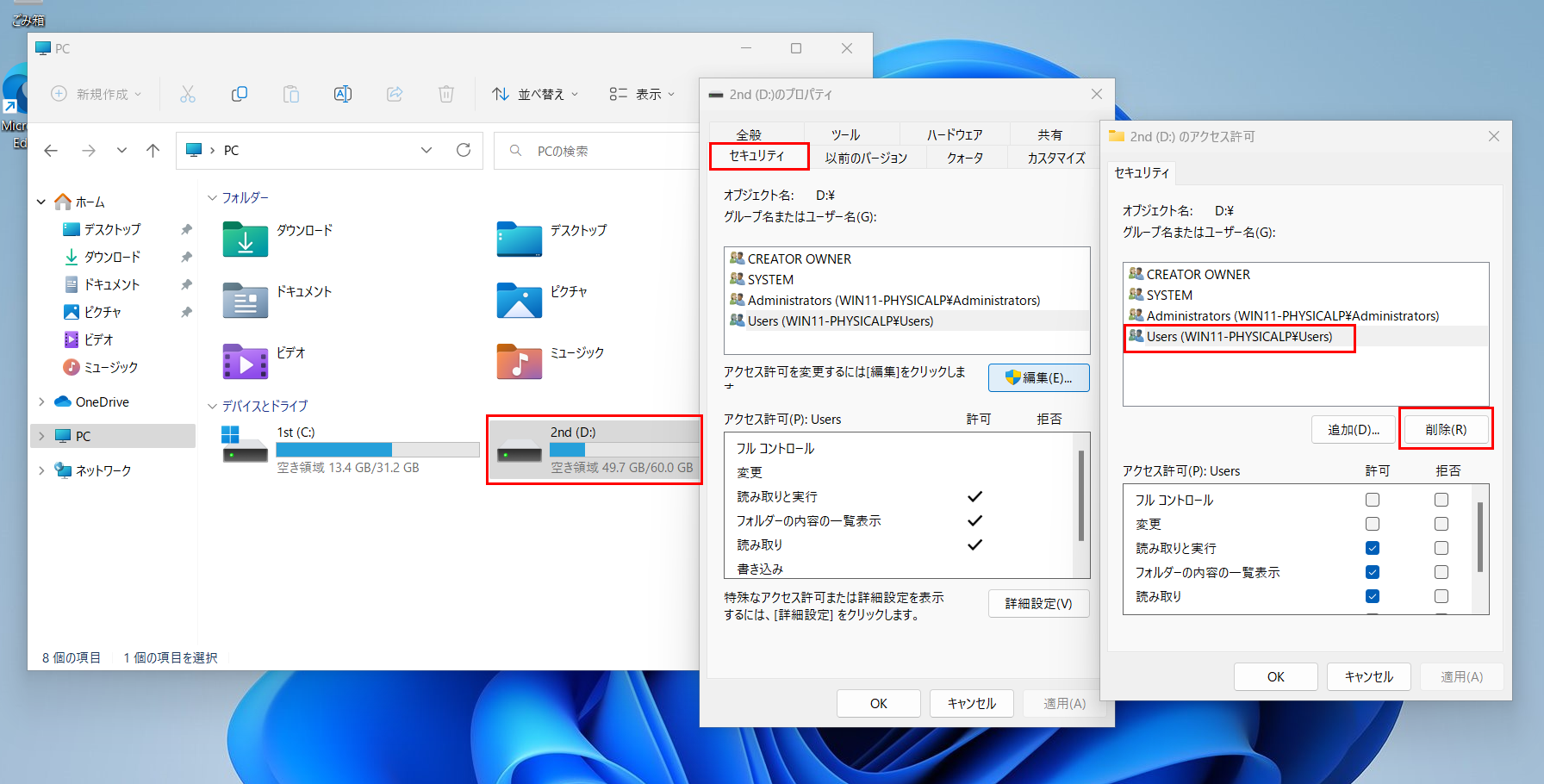Screen dimensions: 1544x784
Task: Open the デスクトップ folder icon in main pane
Action: click(x=520, y=240)
